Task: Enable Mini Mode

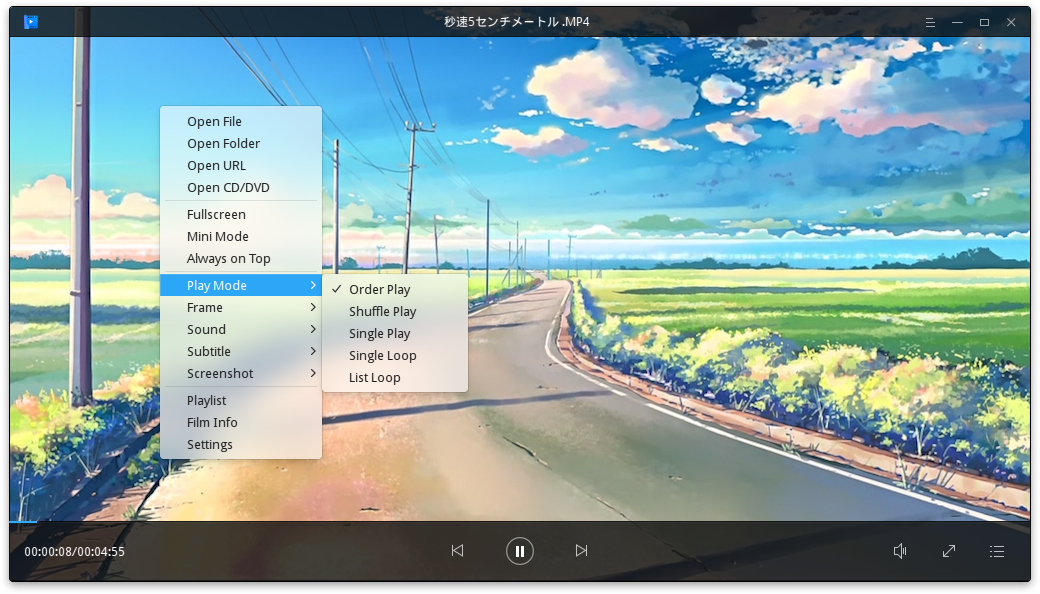Action: 241,237
